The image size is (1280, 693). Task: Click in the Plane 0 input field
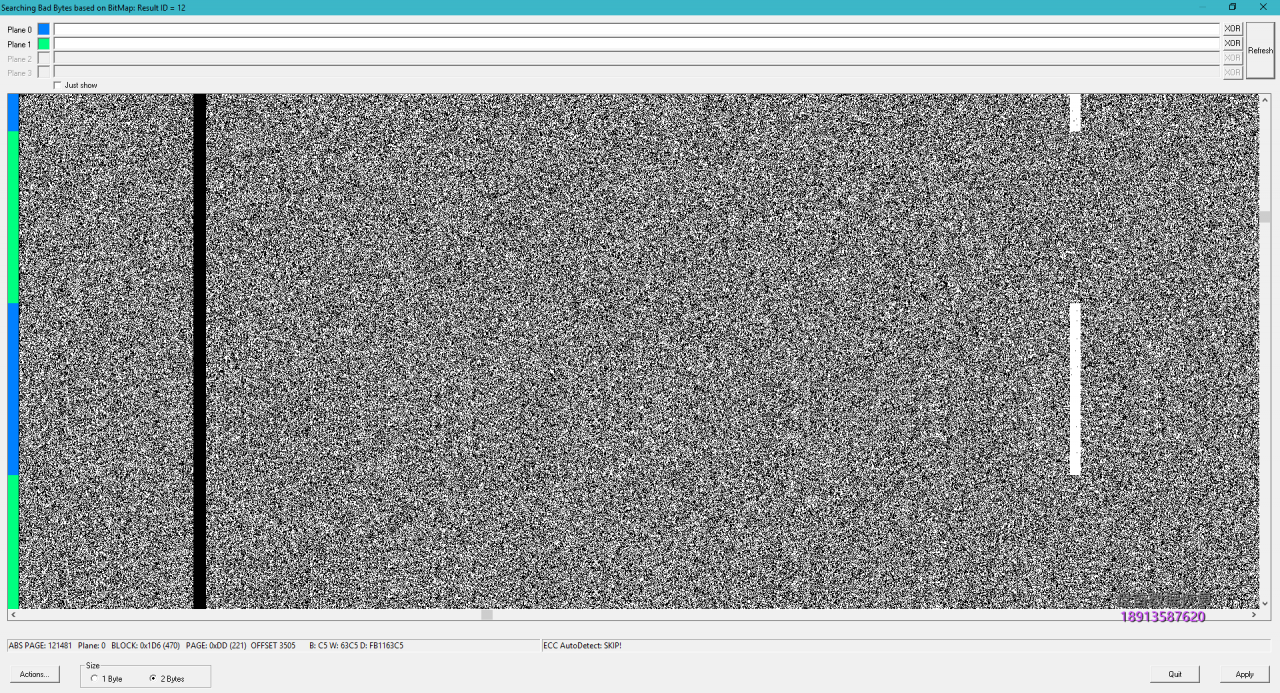(x=636, y=30)
